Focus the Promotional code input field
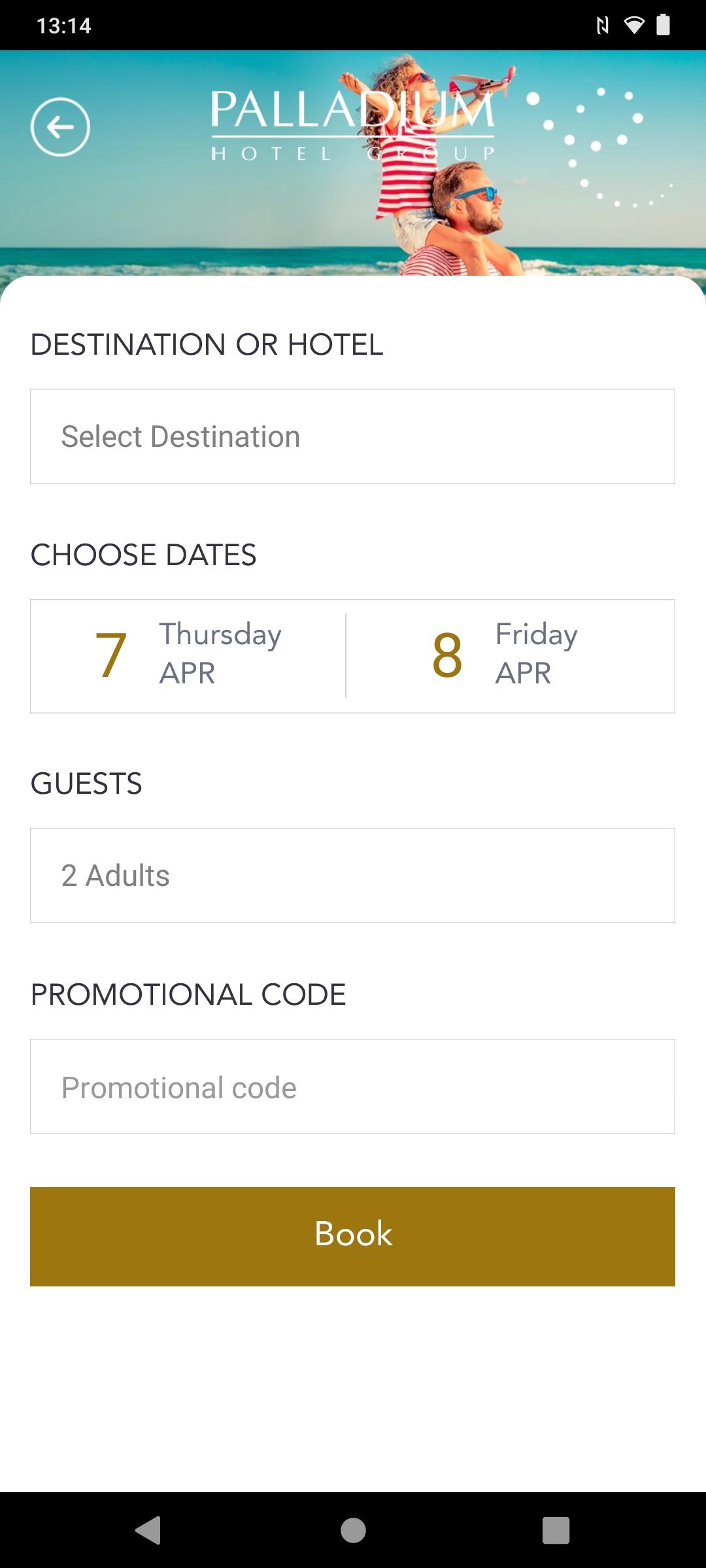Viewport: 706px width, 1568px height. tap(352, 1086)
